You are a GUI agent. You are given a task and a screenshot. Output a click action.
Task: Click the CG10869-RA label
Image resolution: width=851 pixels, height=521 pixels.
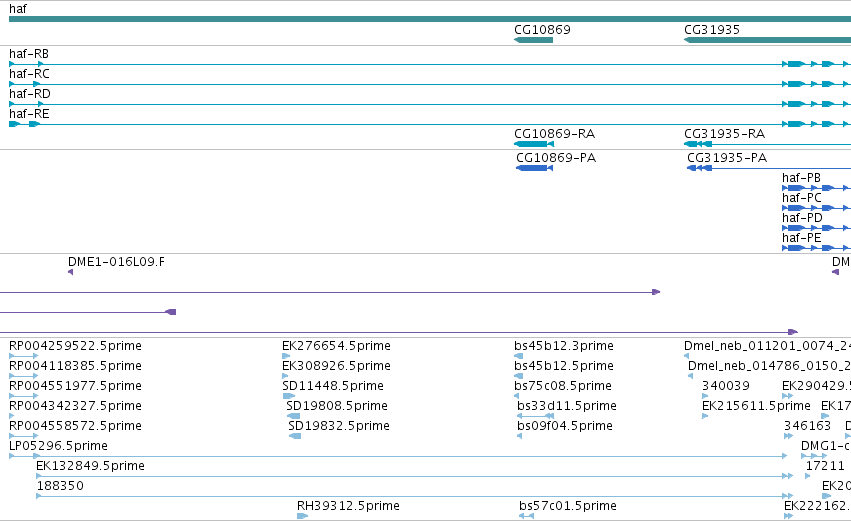tap(554, 134)
